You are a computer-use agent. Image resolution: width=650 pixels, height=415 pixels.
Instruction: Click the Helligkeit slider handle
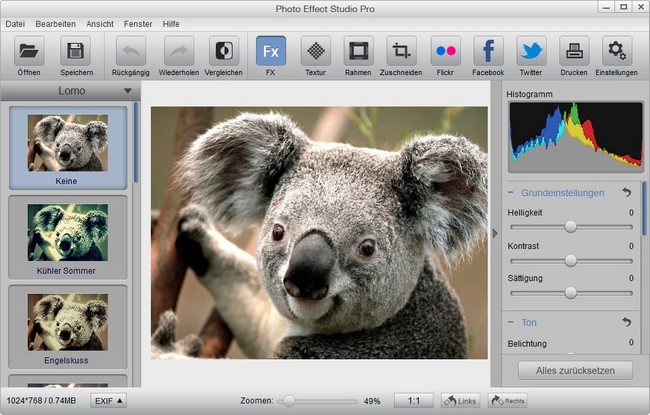tap(571, 227)
